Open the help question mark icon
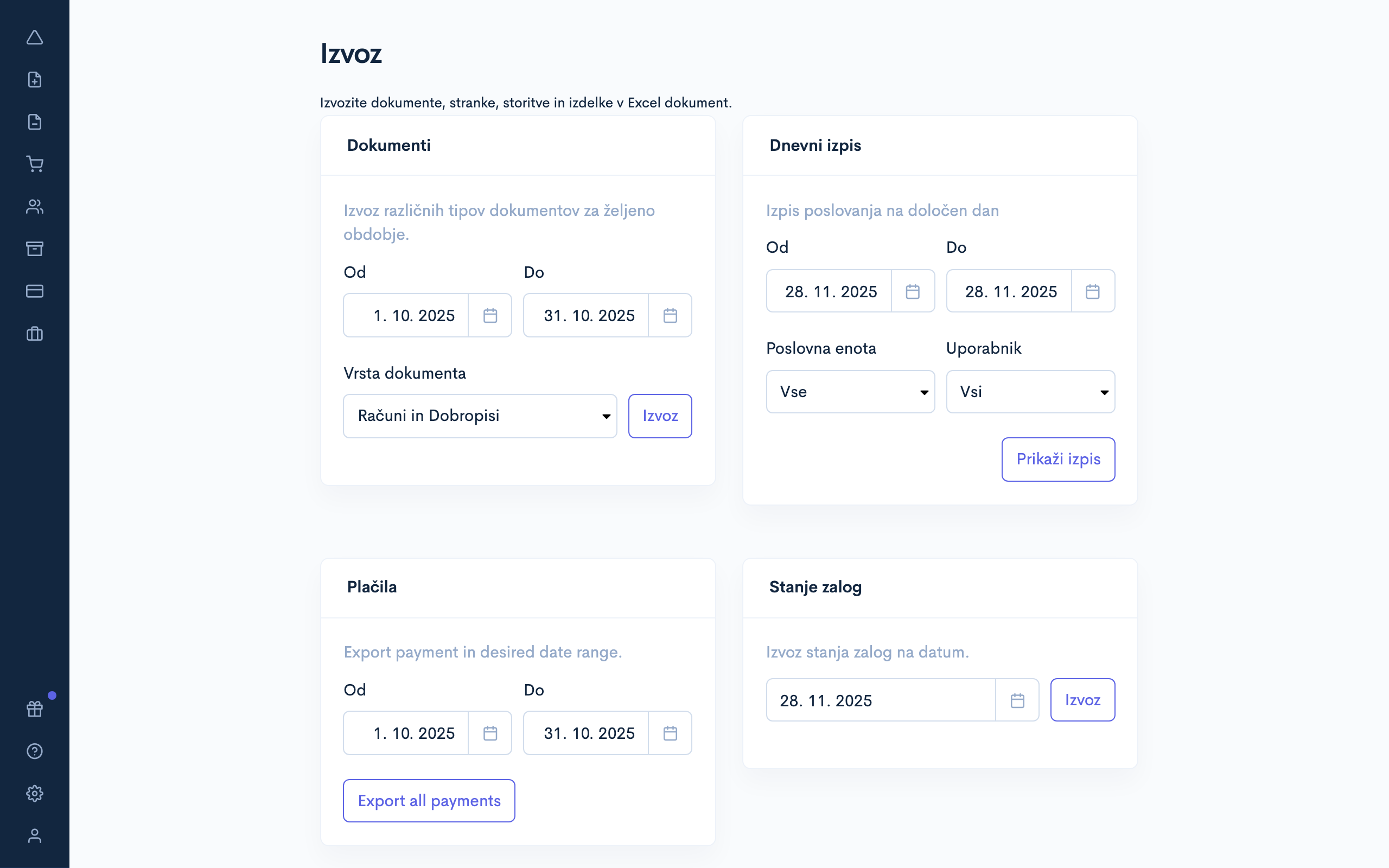Screen dimensions: 1389x868 coord(34,751)
